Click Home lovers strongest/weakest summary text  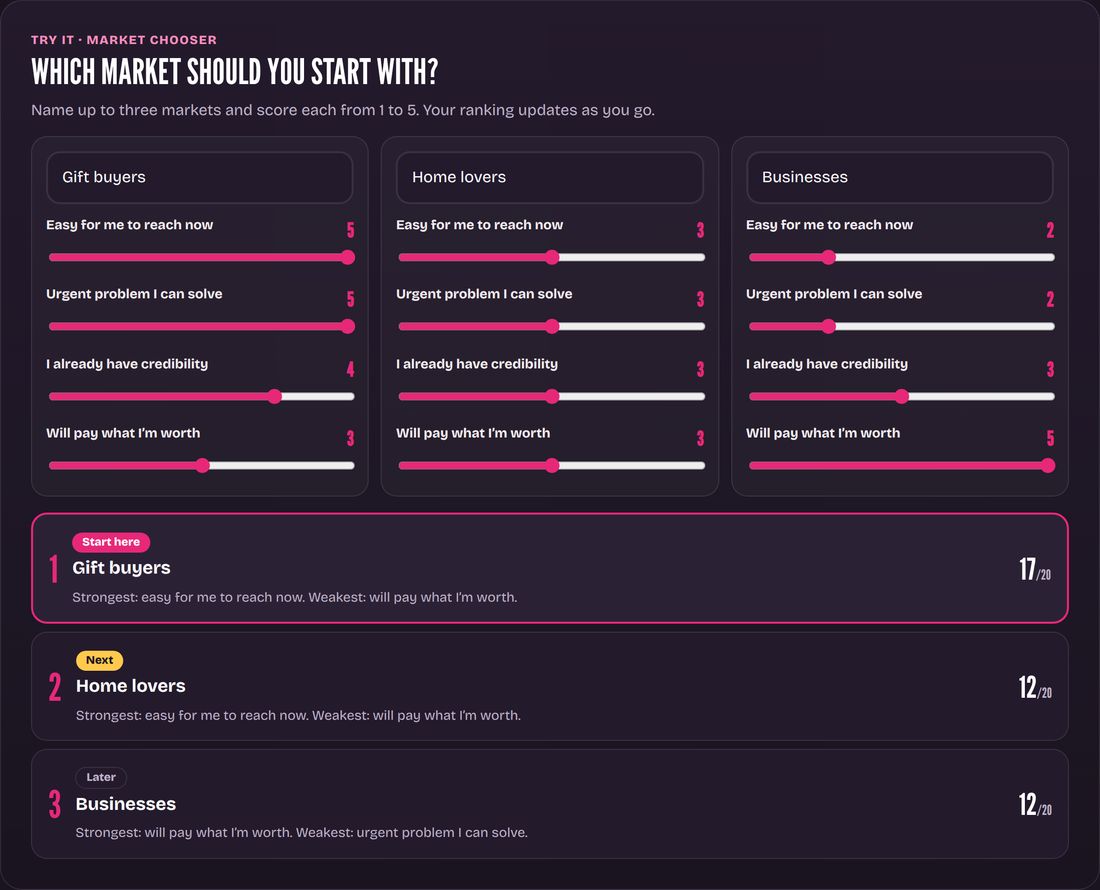click(x=298, y=716)
